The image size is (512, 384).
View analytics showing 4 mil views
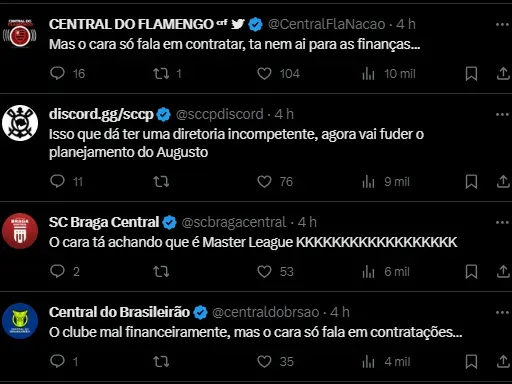[386, 362]
